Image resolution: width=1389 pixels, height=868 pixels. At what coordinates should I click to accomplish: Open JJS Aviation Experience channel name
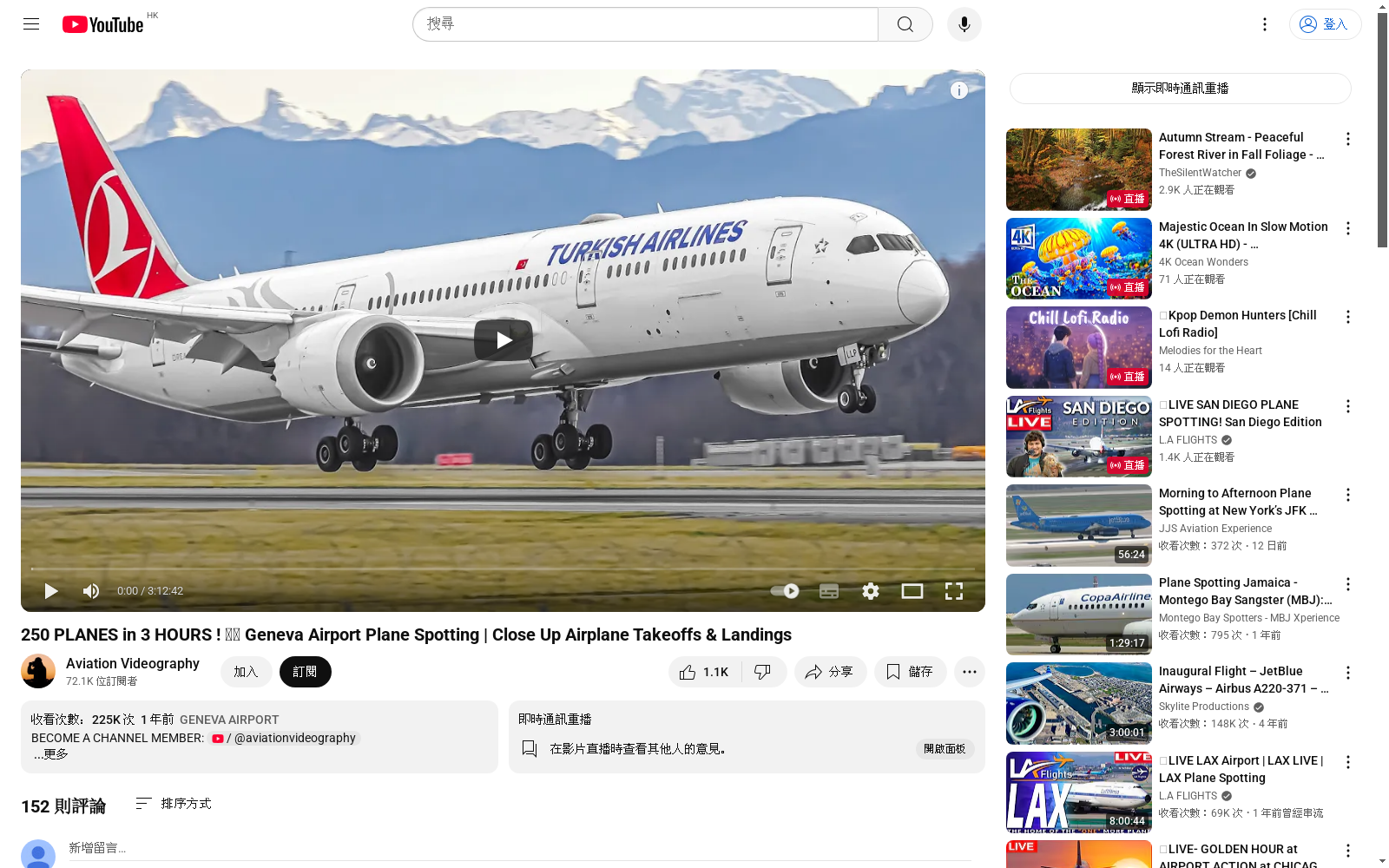1215,529
